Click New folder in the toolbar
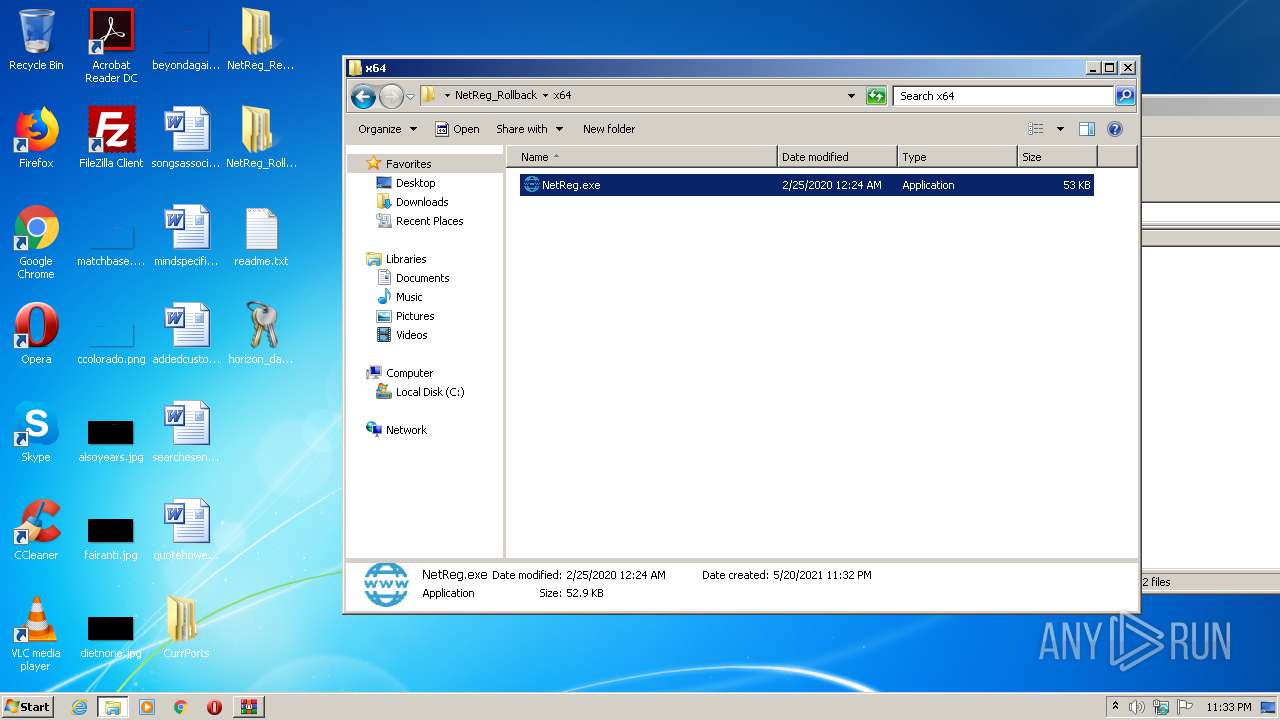The width and height of the screenshot is (1280, 720). (x=609, y=129)
